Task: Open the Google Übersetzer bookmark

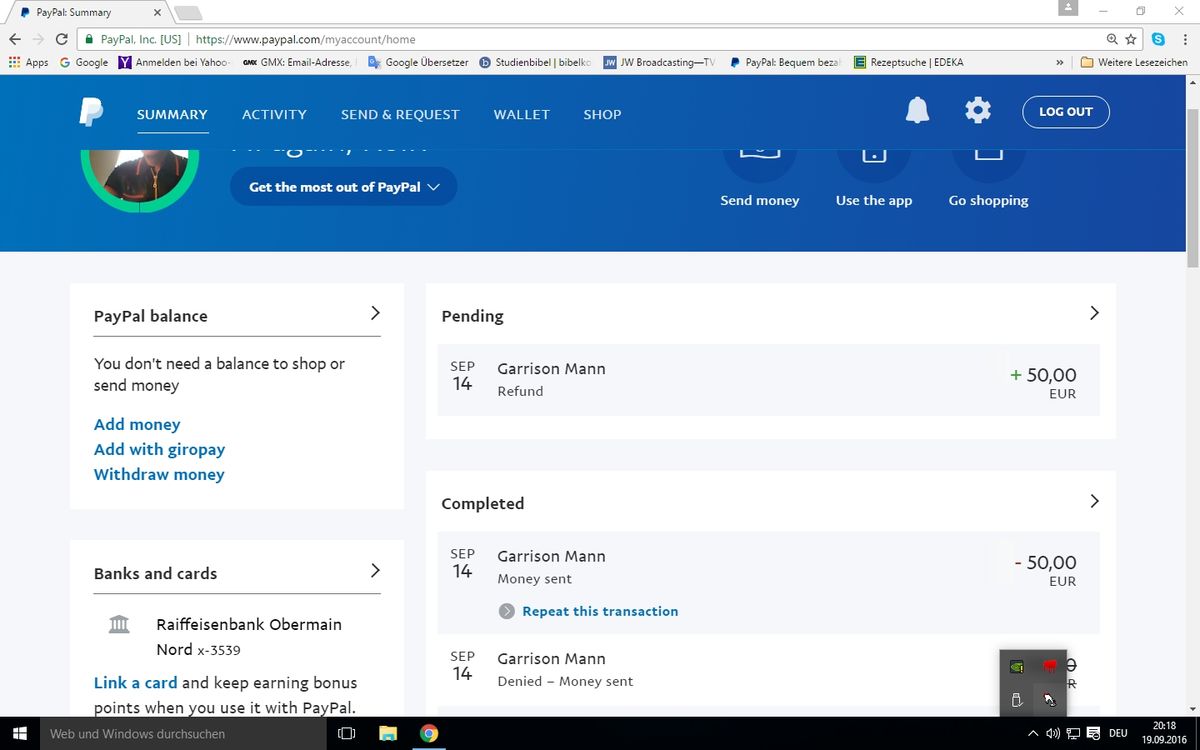Action: (x=418, y=62)
